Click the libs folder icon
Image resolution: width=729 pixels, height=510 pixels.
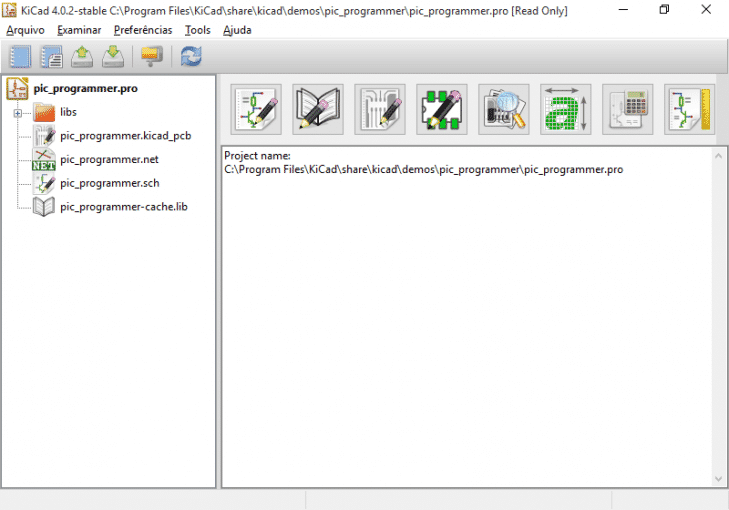44,112
